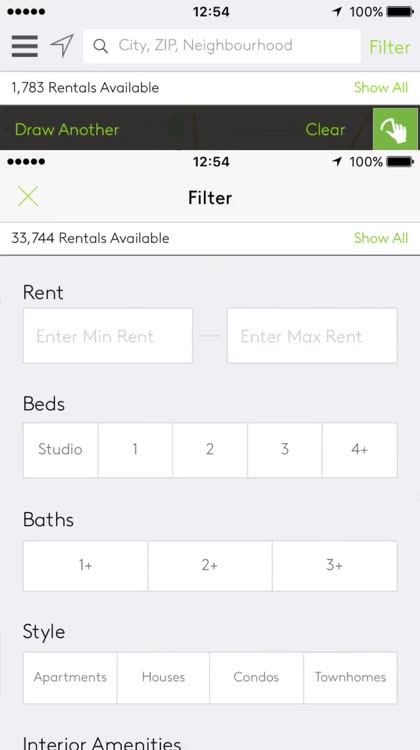Tap Show All beside 33,744 Rentals
The width and height of the screenshot is (420, 750).
[381, 238]
